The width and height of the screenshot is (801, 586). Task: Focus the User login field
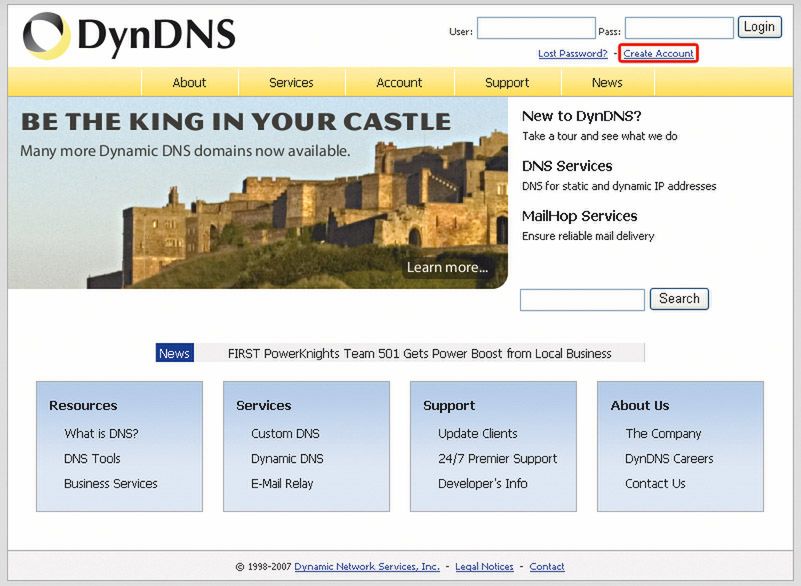click(536, 28)
